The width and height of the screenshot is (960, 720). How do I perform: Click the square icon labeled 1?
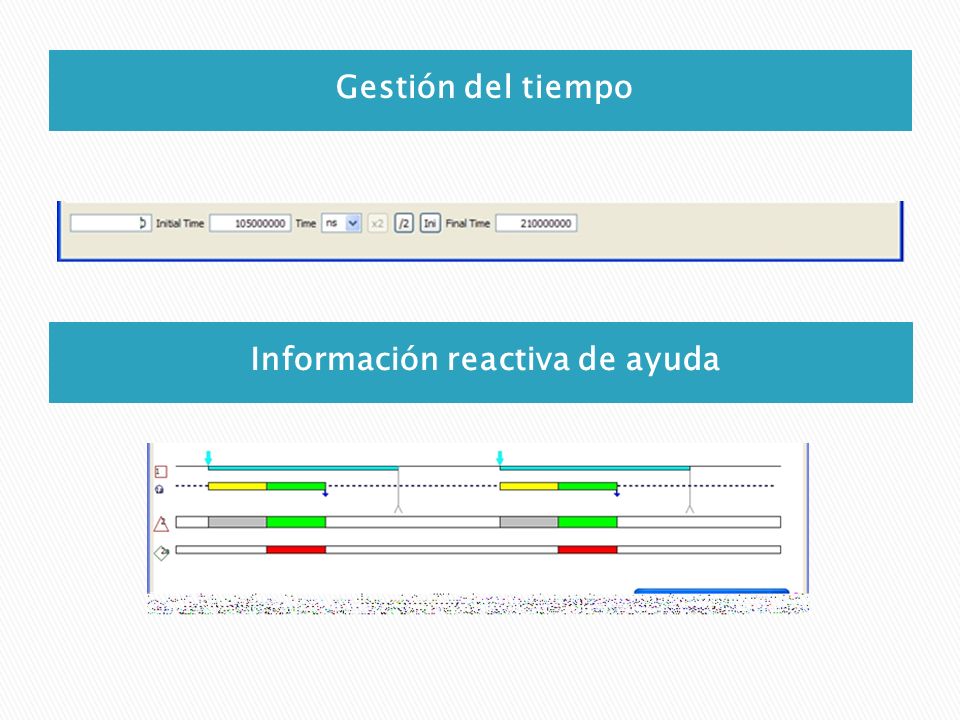(x=161, y=471)
